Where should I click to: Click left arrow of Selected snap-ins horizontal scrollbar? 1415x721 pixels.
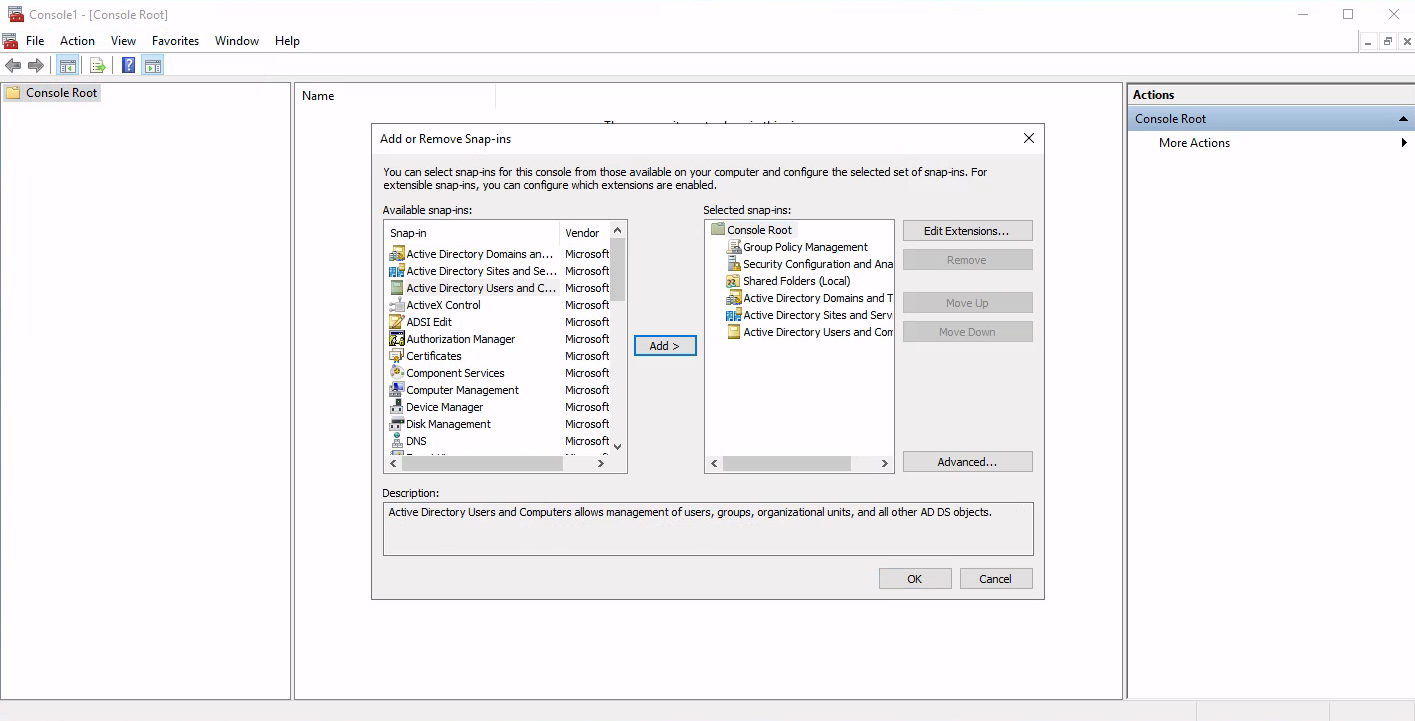click(x=714, y=464)
